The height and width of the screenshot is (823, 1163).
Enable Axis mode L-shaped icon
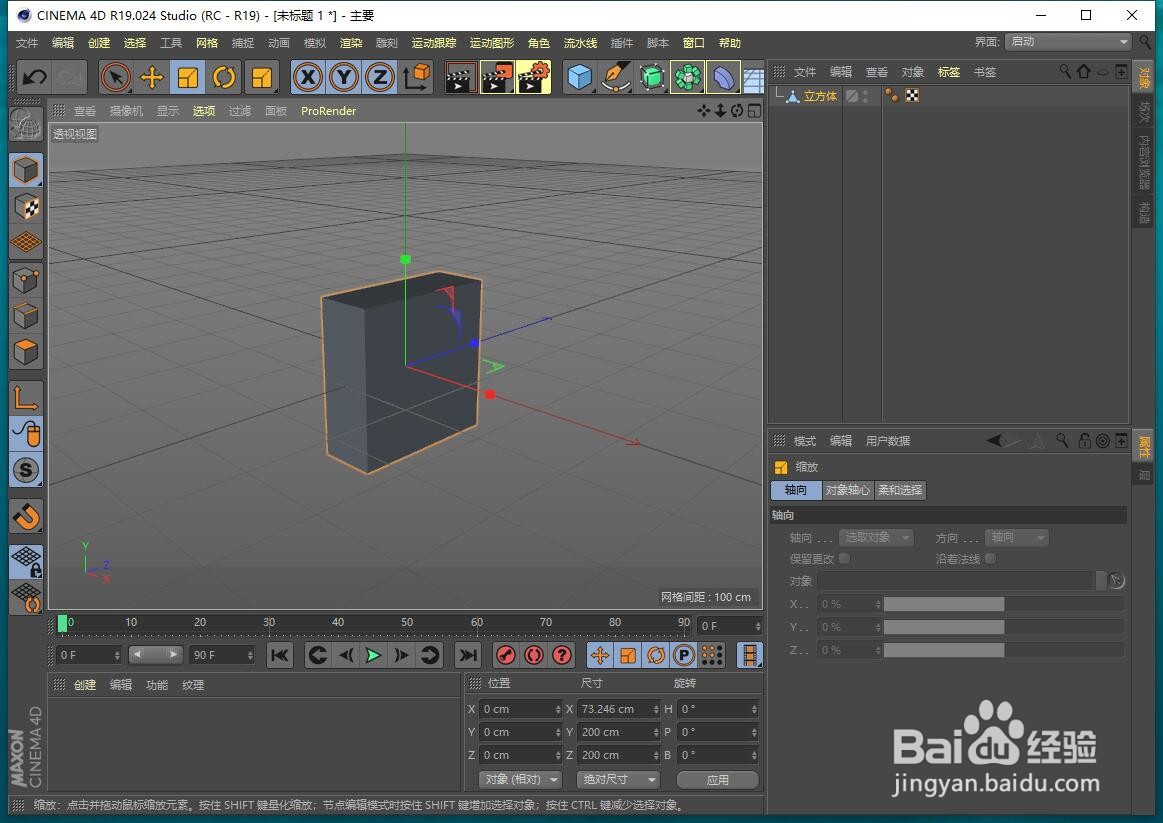coord(26,398)
